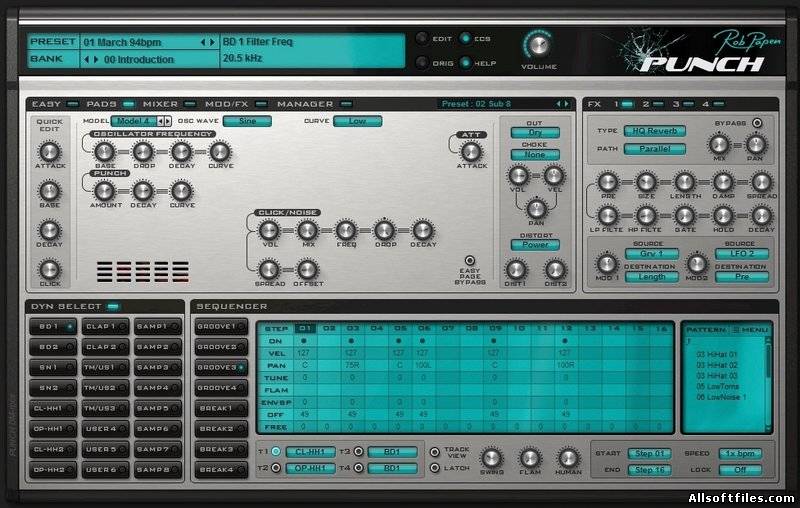This screenshot has width=800, height=508.
Task: Toggle the Orig button
Action: [x=421, y=63]
